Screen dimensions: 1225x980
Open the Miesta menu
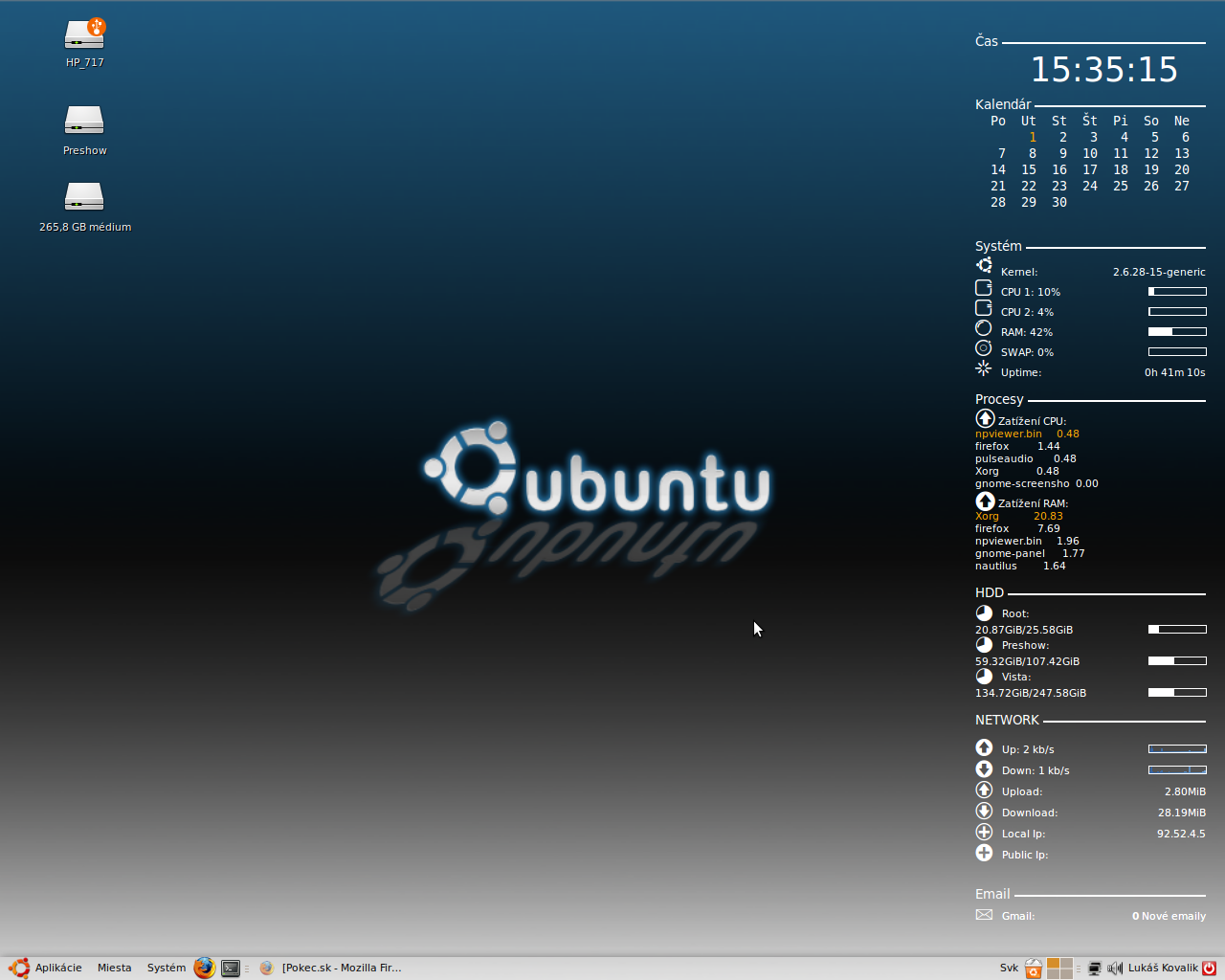114,968
